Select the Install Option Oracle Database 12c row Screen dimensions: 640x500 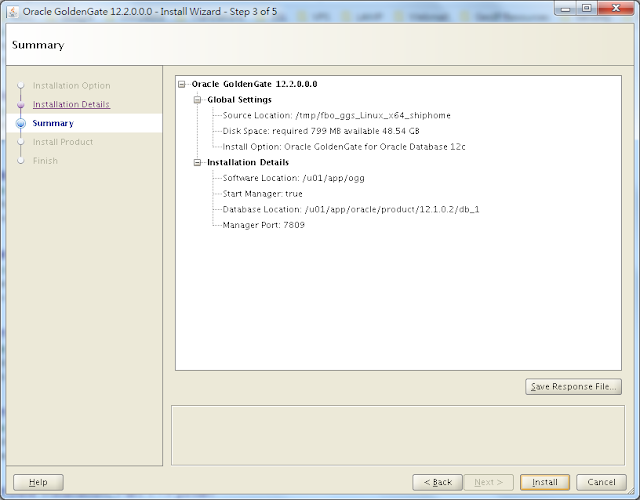click(344, 147)
